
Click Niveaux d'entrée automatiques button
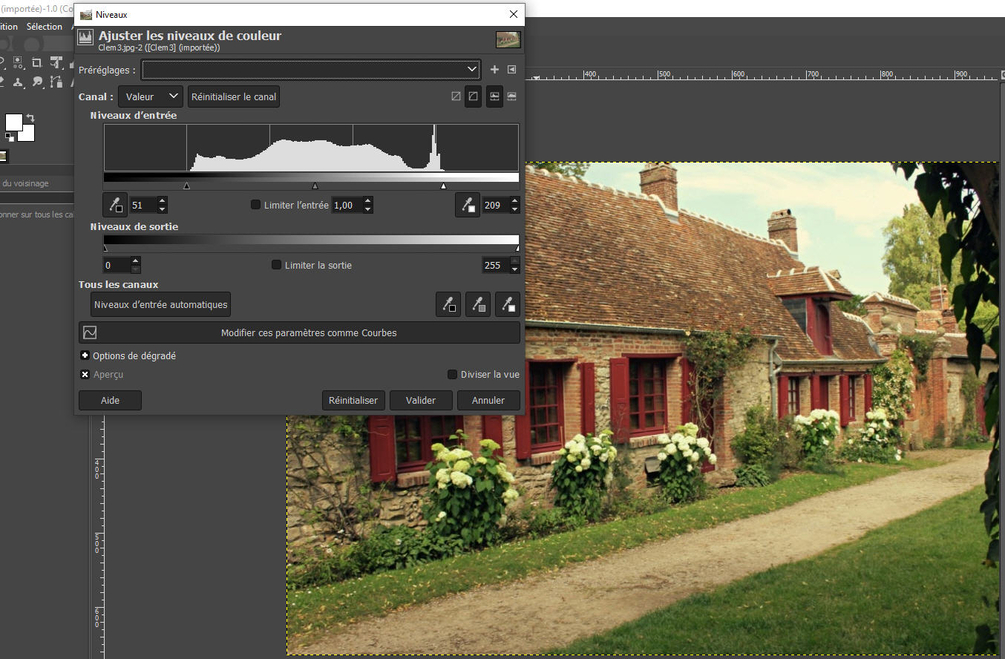(161, 304)
